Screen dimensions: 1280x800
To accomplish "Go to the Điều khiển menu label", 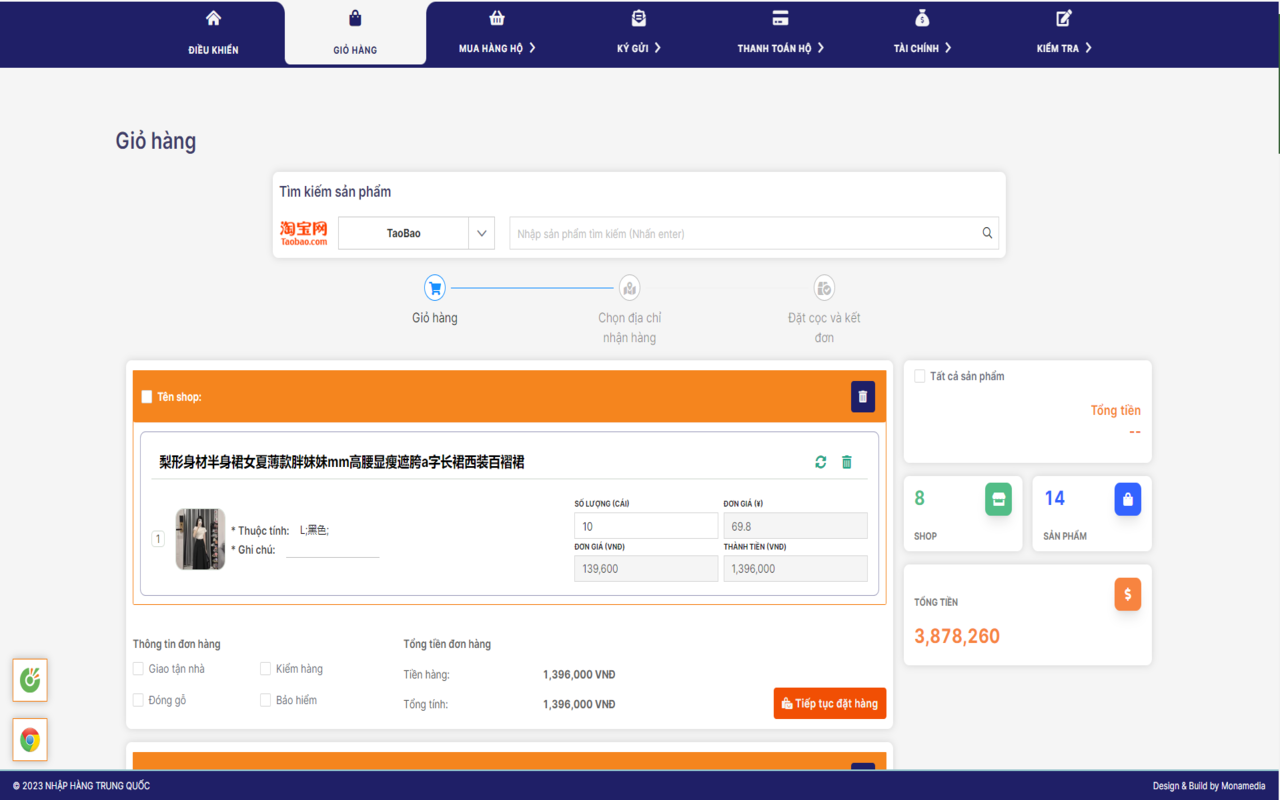I will (213, 50).
